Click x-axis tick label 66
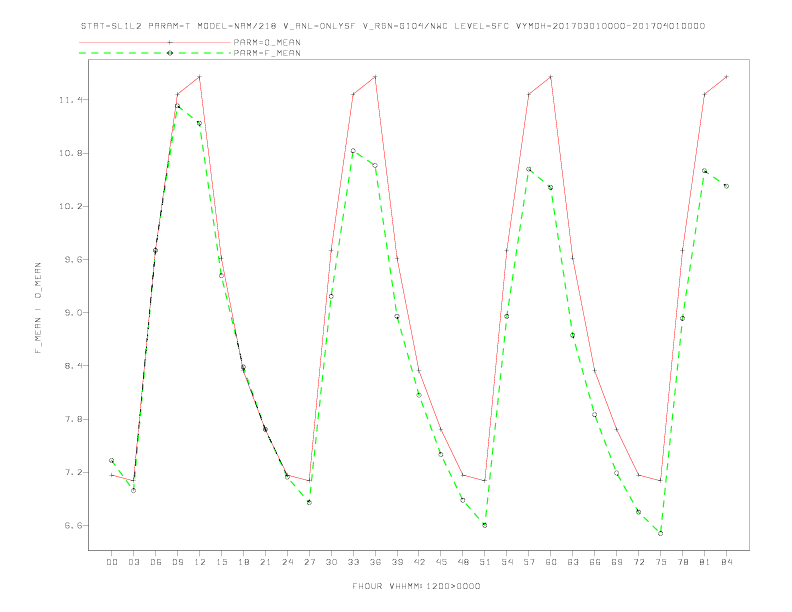The image size is (792, 612). pyautogui.click(x=595, y=562)
